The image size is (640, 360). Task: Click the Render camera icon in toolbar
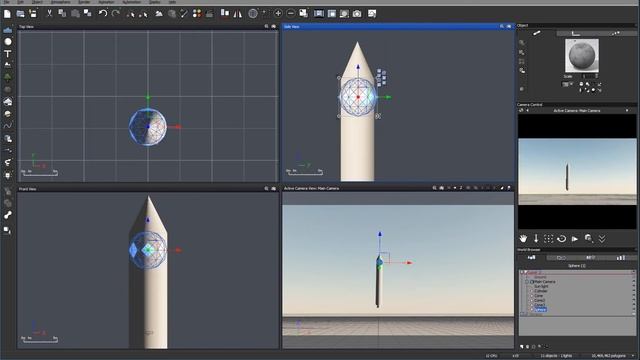point(357,13)
